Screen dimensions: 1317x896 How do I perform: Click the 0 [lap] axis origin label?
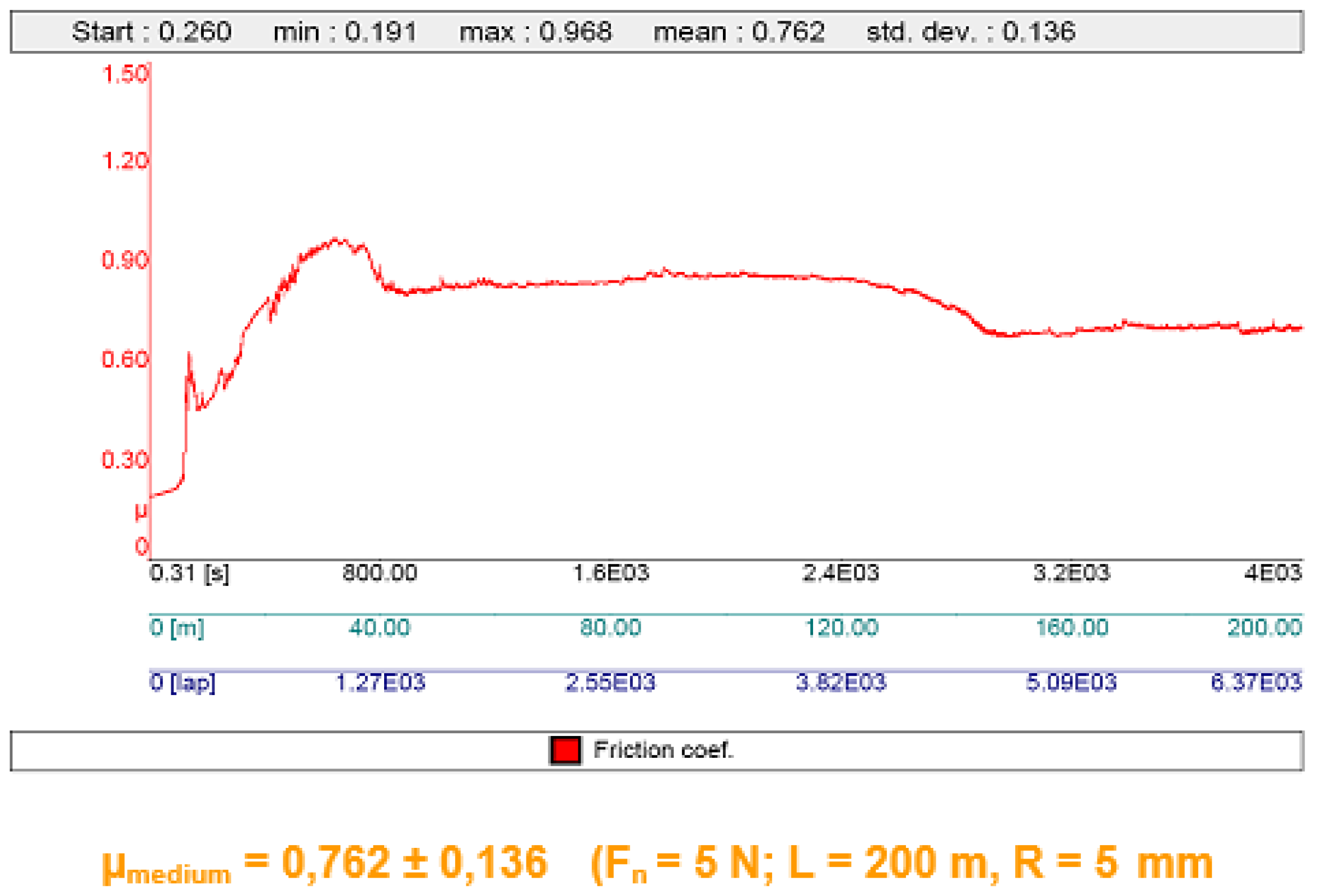(182, 682)
